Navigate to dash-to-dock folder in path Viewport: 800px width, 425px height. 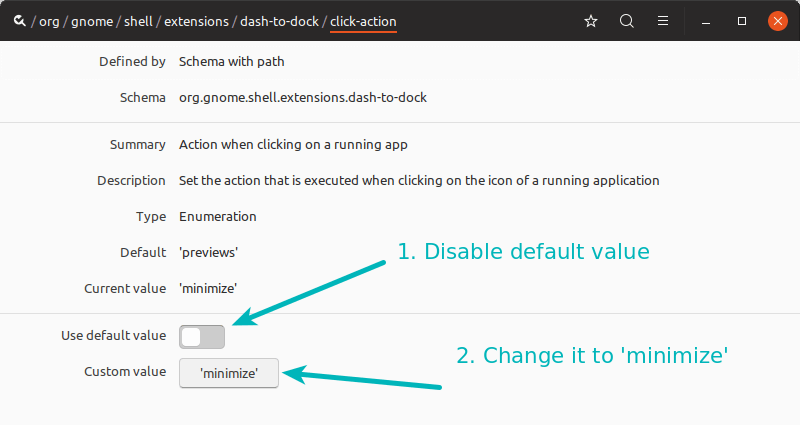click(279, 21)
